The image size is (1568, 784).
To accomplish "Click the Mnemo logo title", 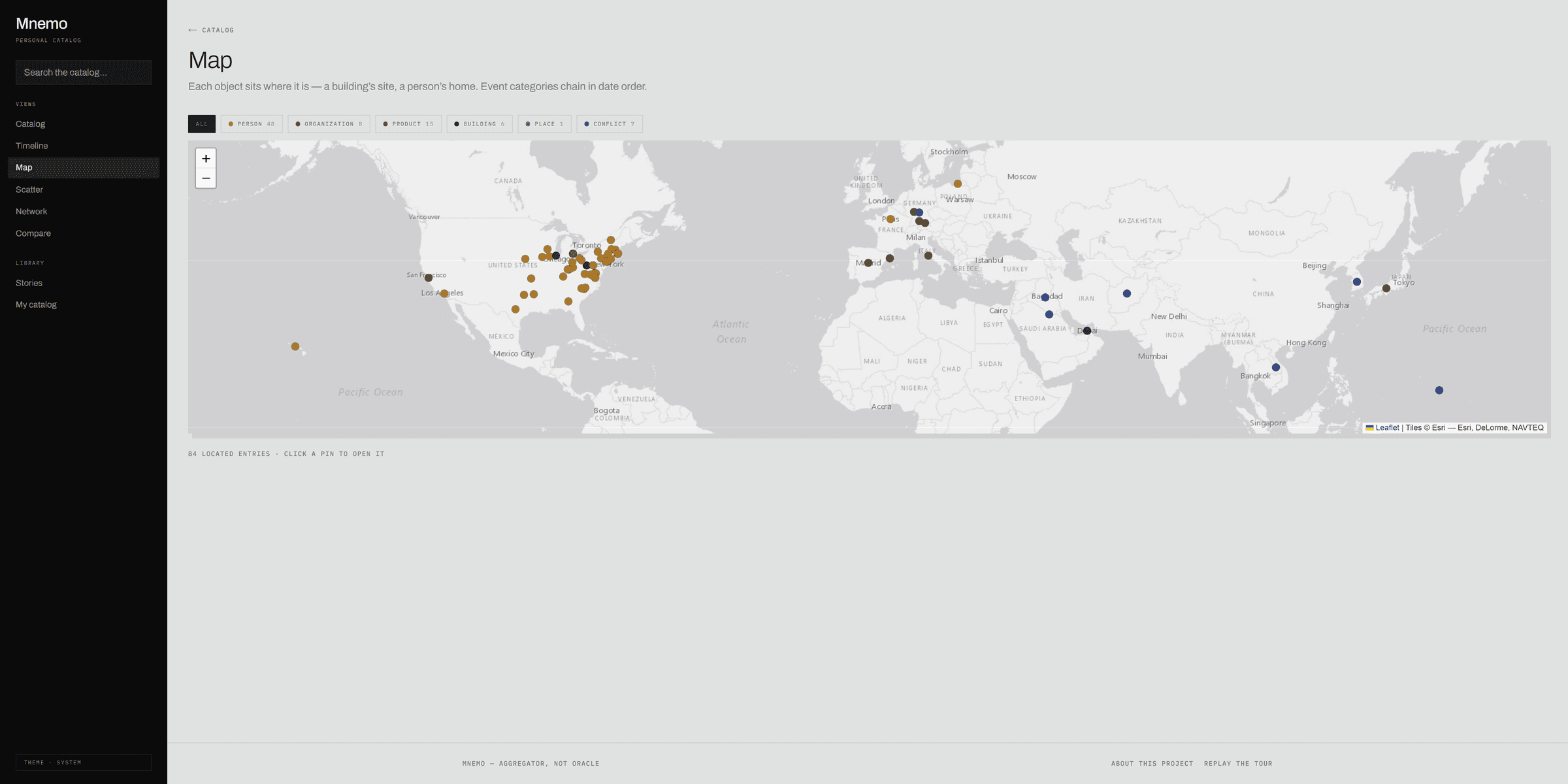I will pyautogui.click(x=42, y=24).
